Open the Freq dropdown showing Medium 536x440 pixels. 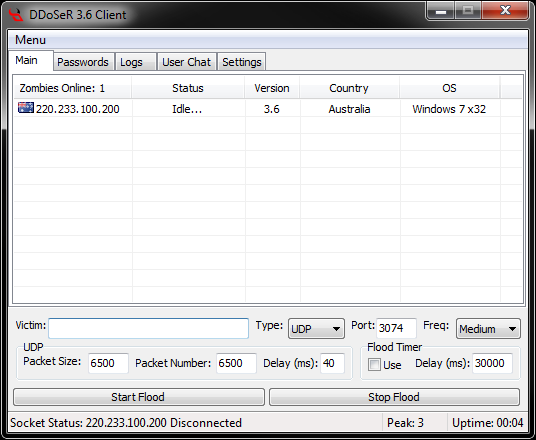click(488, 329)
